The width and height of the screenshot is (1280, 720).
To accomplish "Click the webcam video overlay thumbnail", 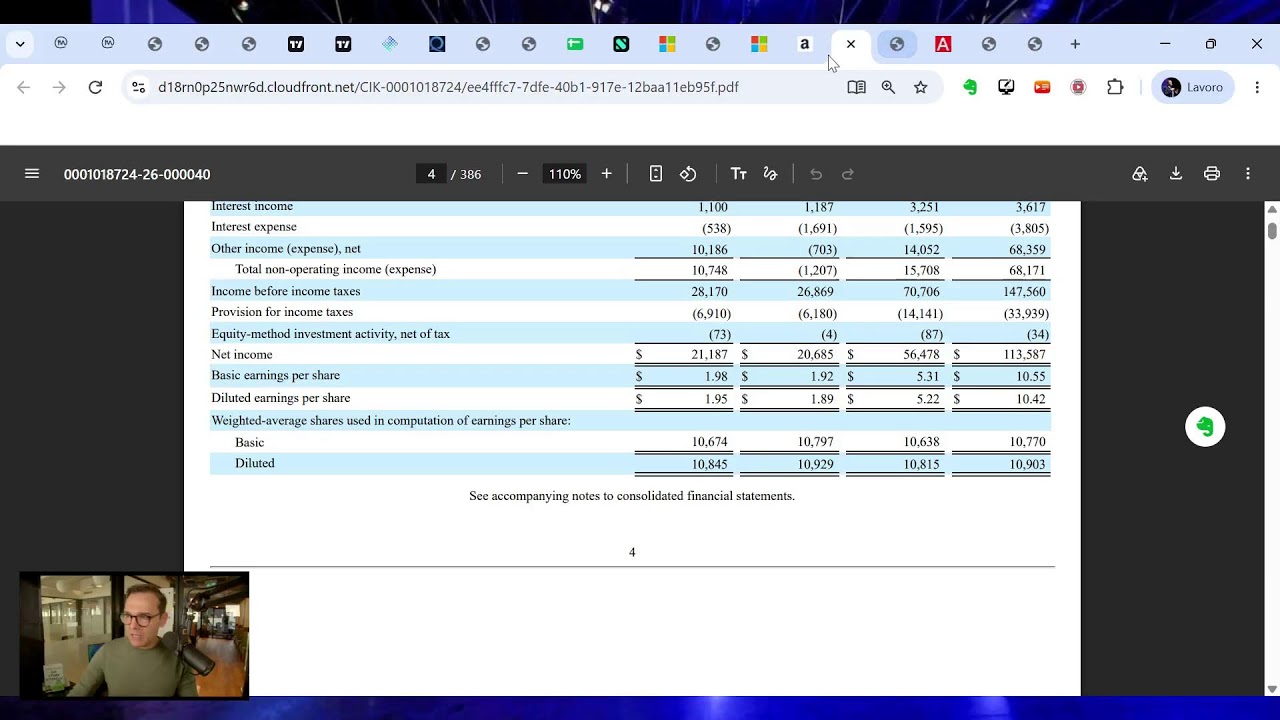I will point(134,635).
